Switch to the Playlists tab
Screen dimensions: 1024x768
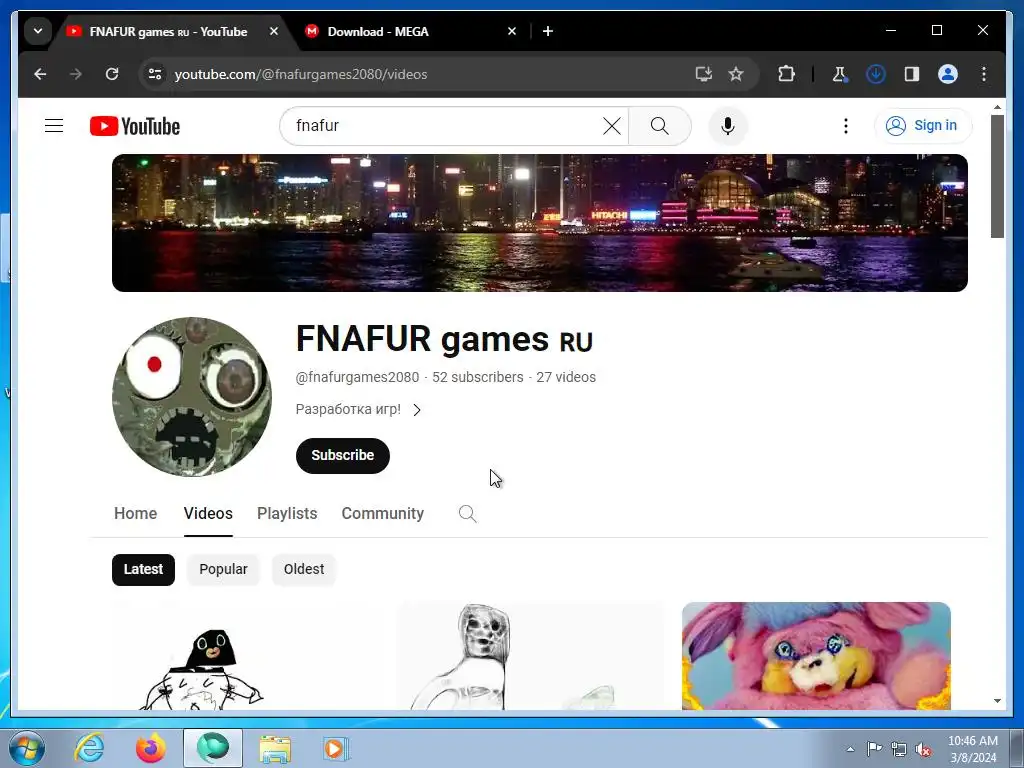click(287, 513)
